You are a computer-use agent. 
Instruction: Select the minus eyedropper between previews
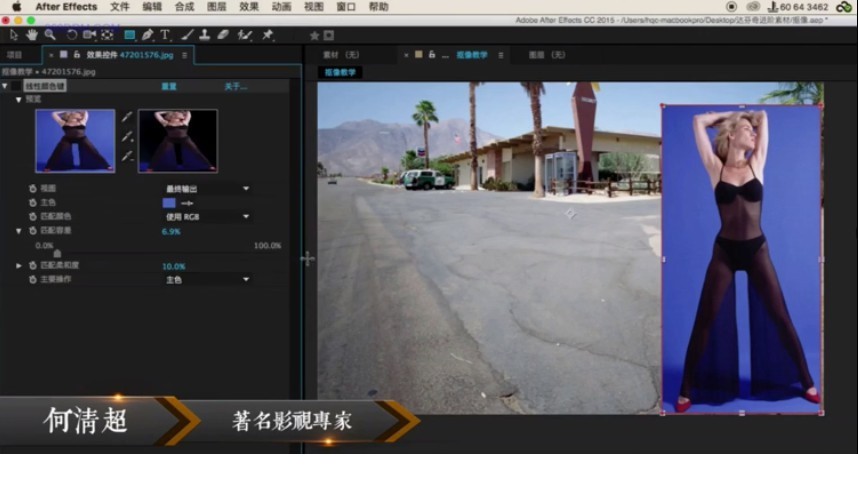pos(127,156)
